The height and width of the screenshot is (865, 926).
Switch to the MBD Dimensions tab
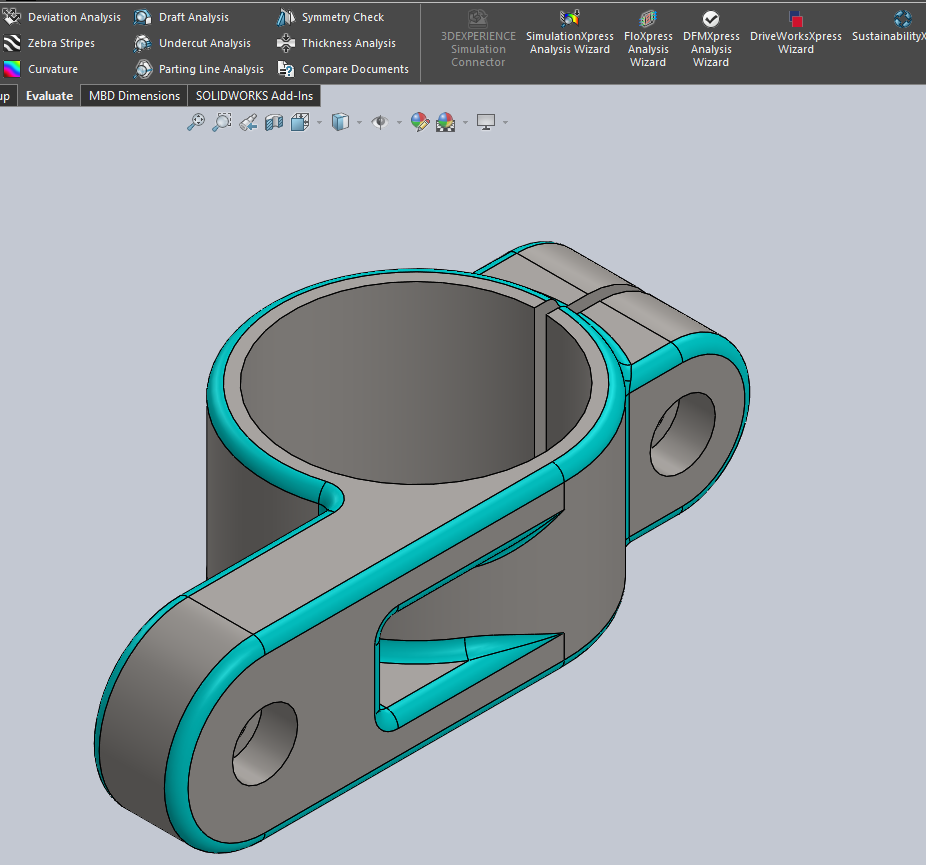pyautogui.click(x=133, y=95)
